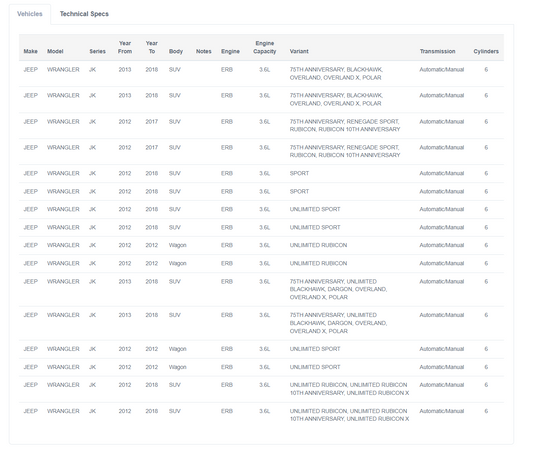
Task: Click the Make column header
Action: (31, 51)
